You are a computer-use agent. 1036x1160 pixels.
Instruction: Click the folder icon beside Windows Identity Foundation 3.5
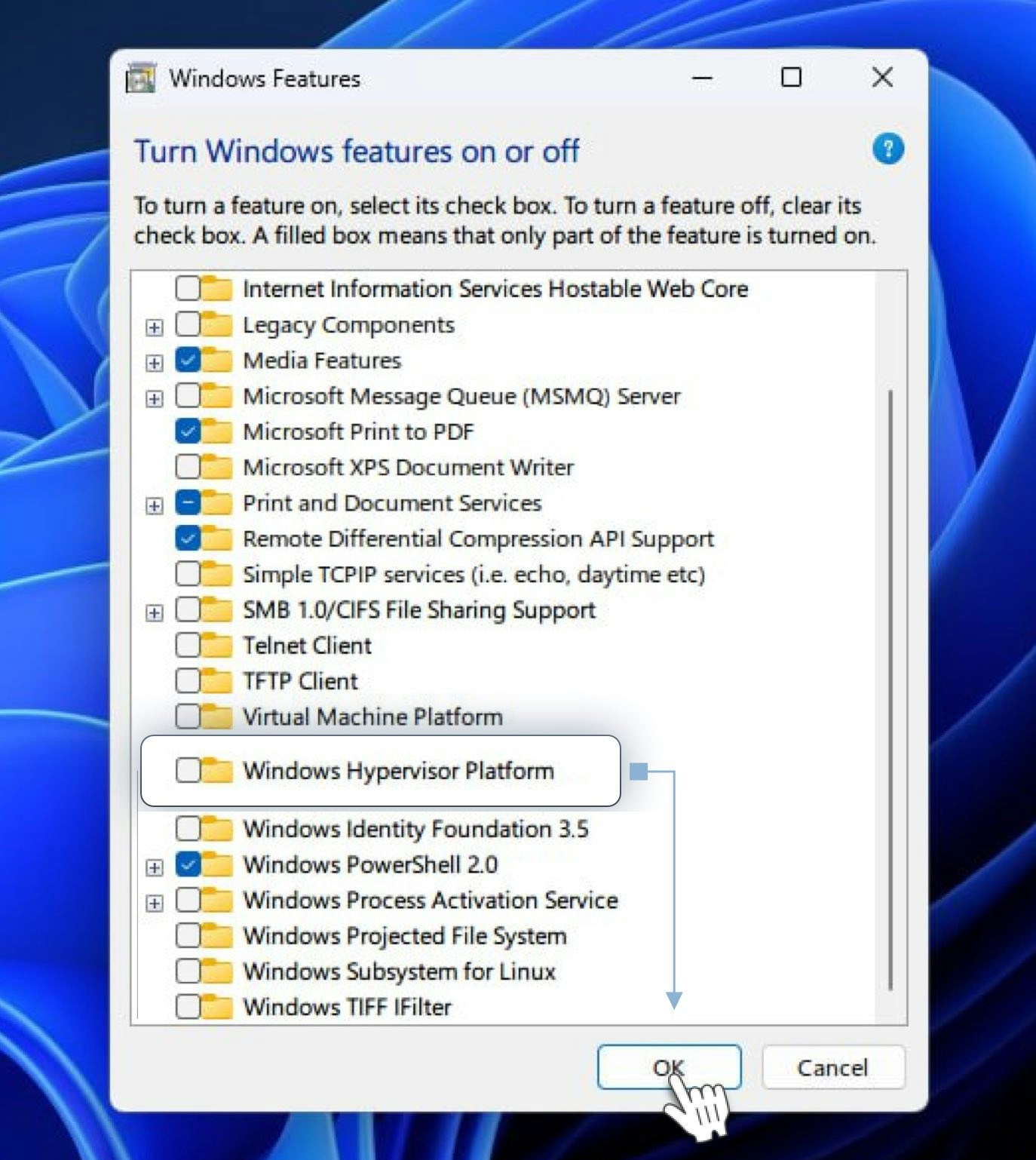click(217, 829)
